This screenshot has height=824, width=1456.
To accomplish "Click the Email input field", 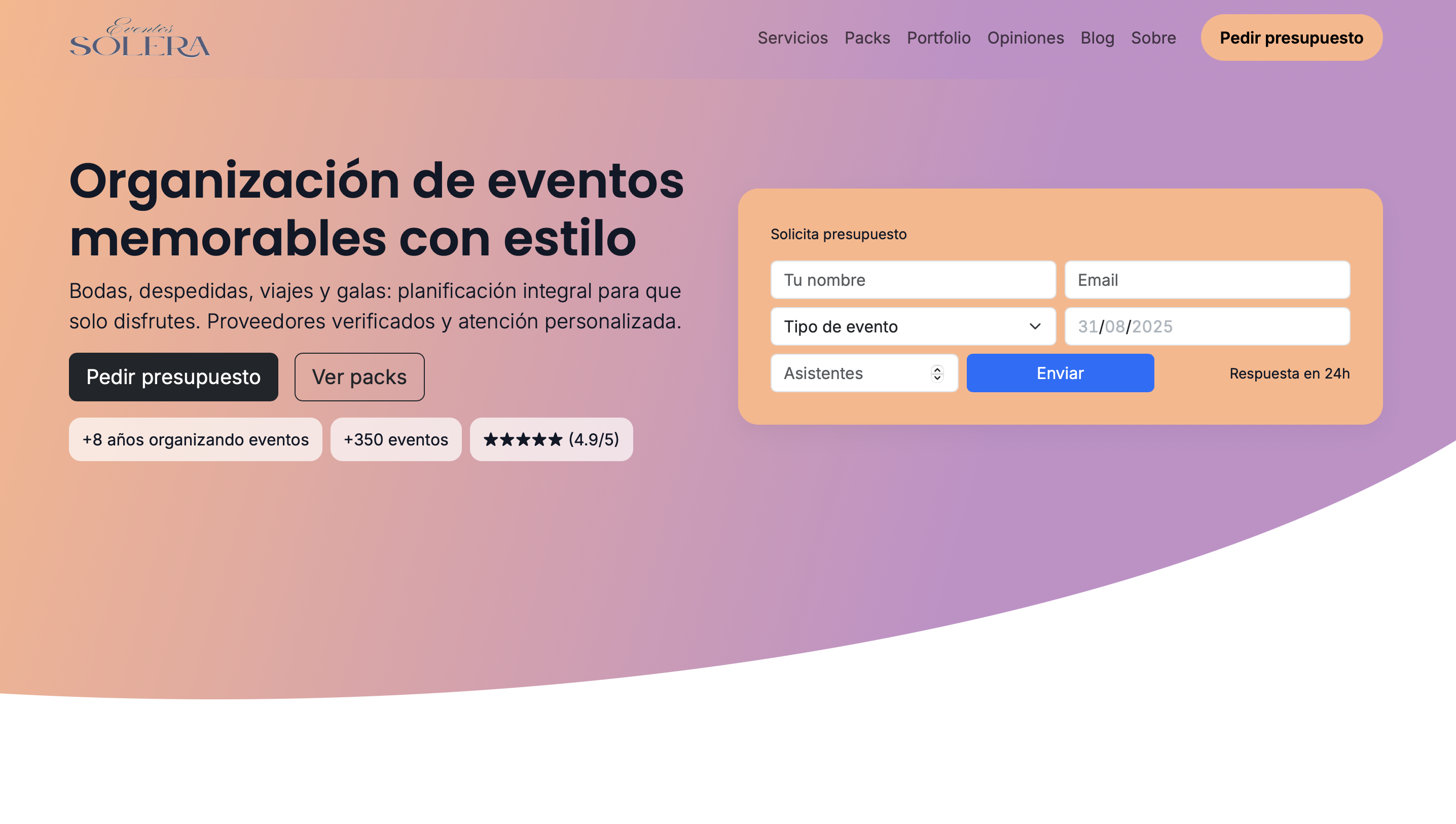I will 1208,280.
